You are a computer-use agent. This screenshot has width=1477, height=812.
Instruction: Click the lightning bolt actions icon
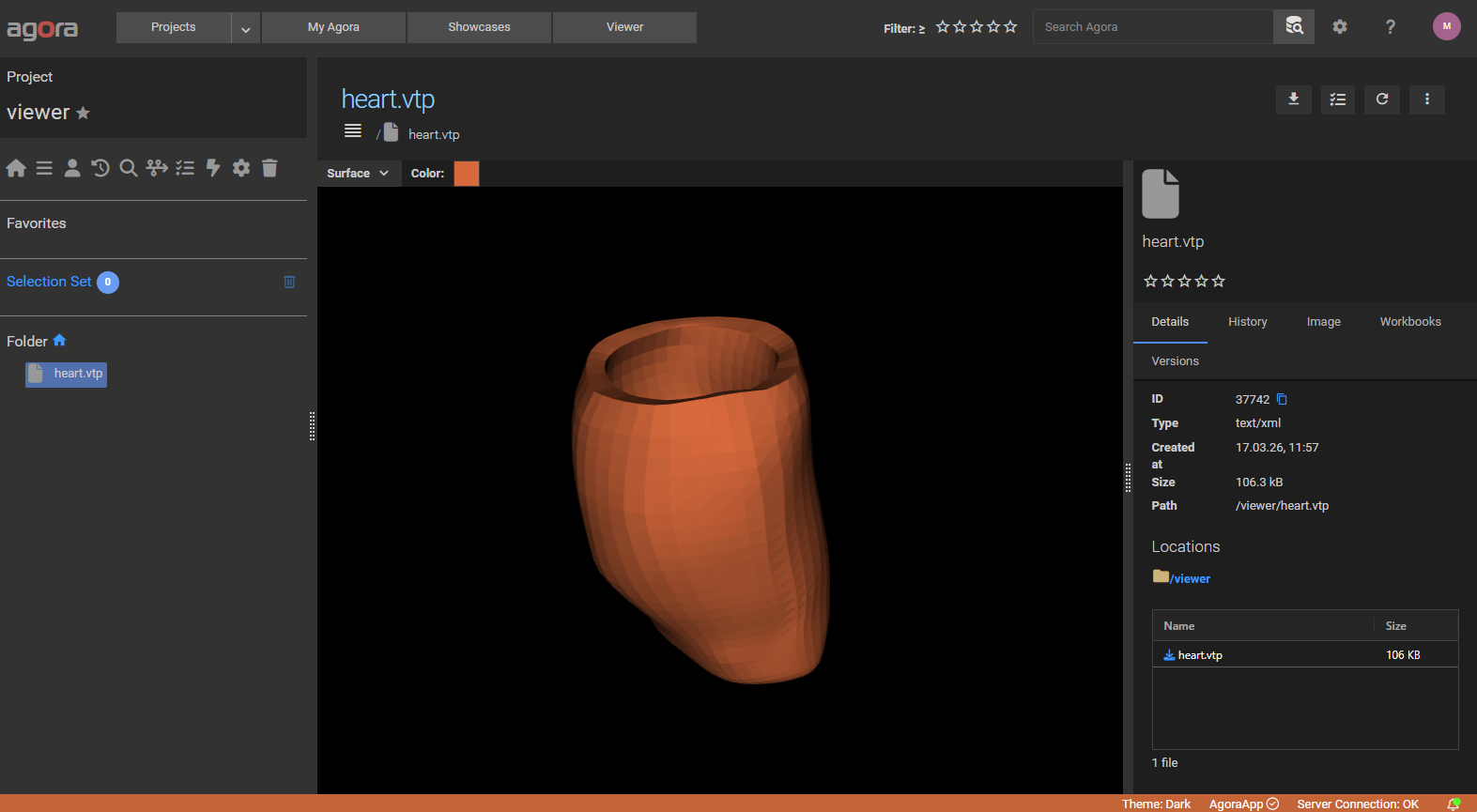pos(213,168)
